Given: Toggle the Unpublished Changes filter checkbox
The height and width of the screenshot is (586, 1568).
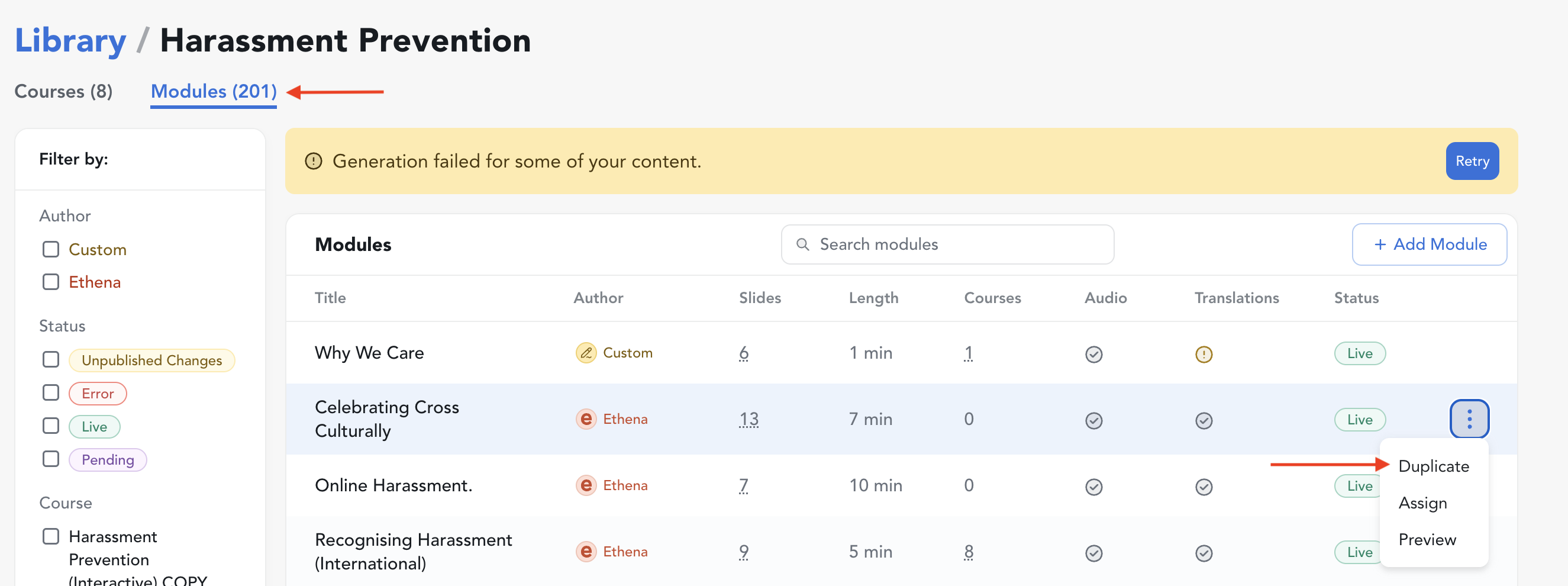Looking at the screenshot, I should (x=51, y=359).
